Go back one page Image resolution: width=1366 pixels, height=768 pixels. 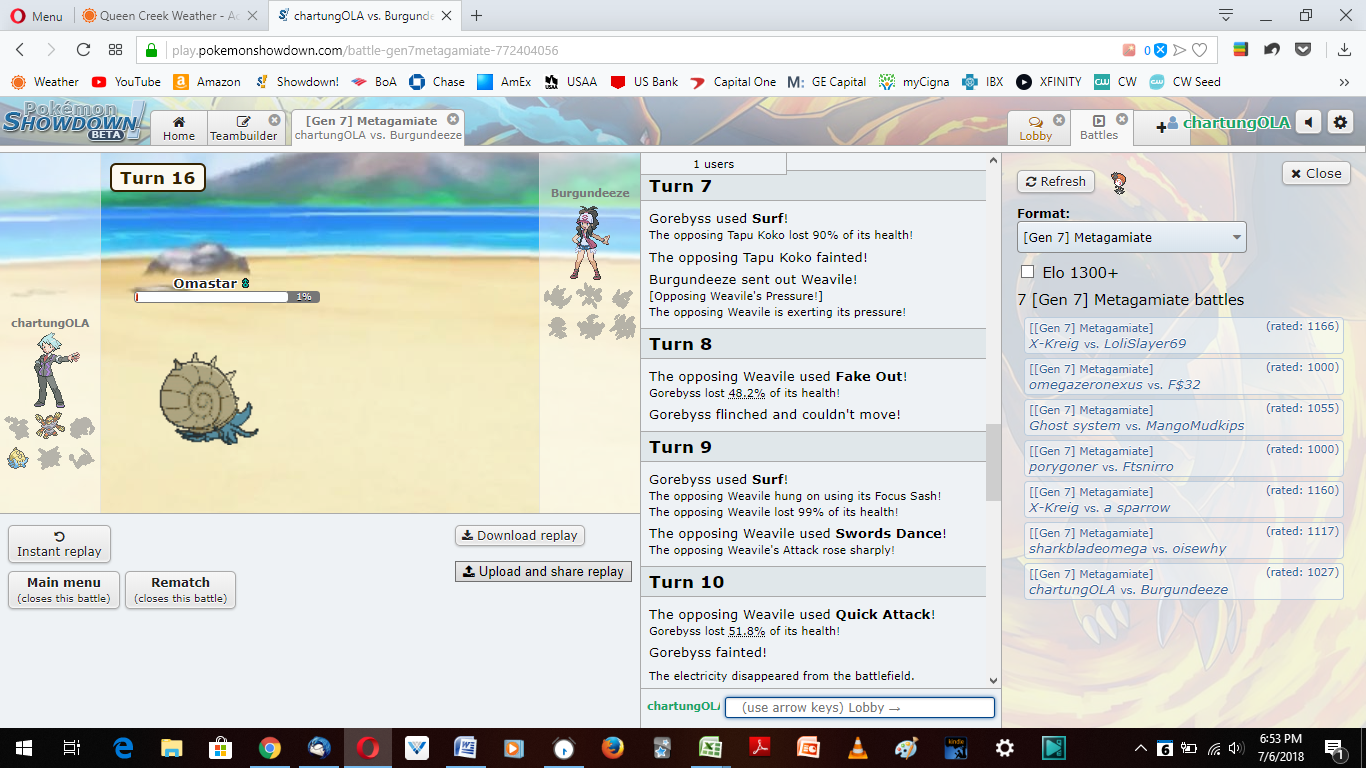(x=20, y=50)
